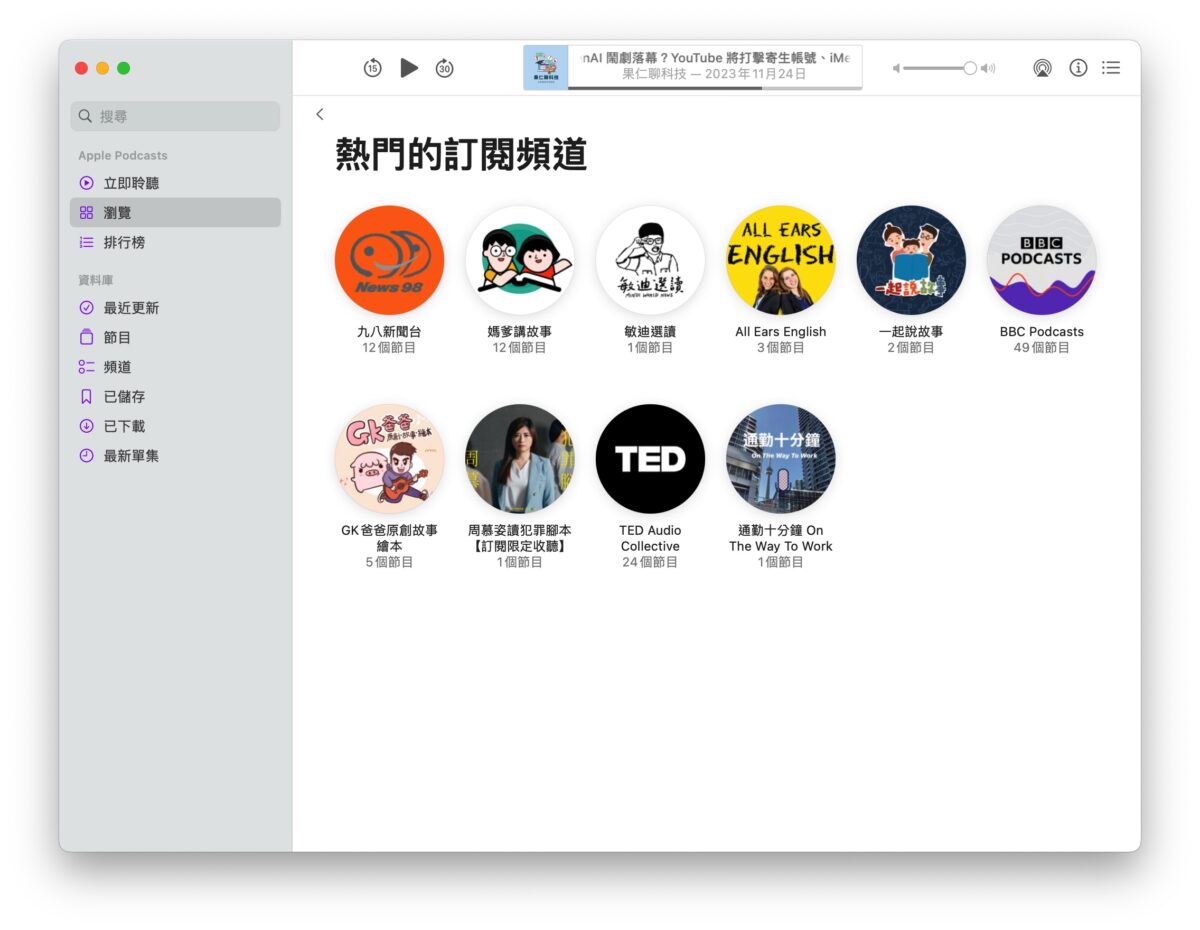This screenshot has width=1200, height=930.
Task: Open 已儲存 saved episodes
Action: [x=175, y=397]
